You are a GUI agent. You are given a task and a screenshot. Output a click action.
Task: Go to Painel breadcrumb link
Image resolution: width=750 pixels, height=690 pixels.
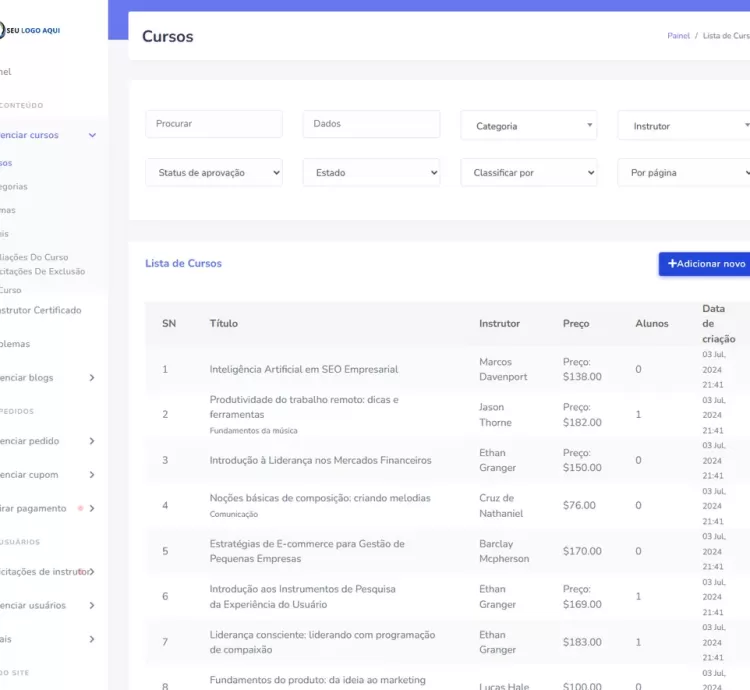click(678, 36)
